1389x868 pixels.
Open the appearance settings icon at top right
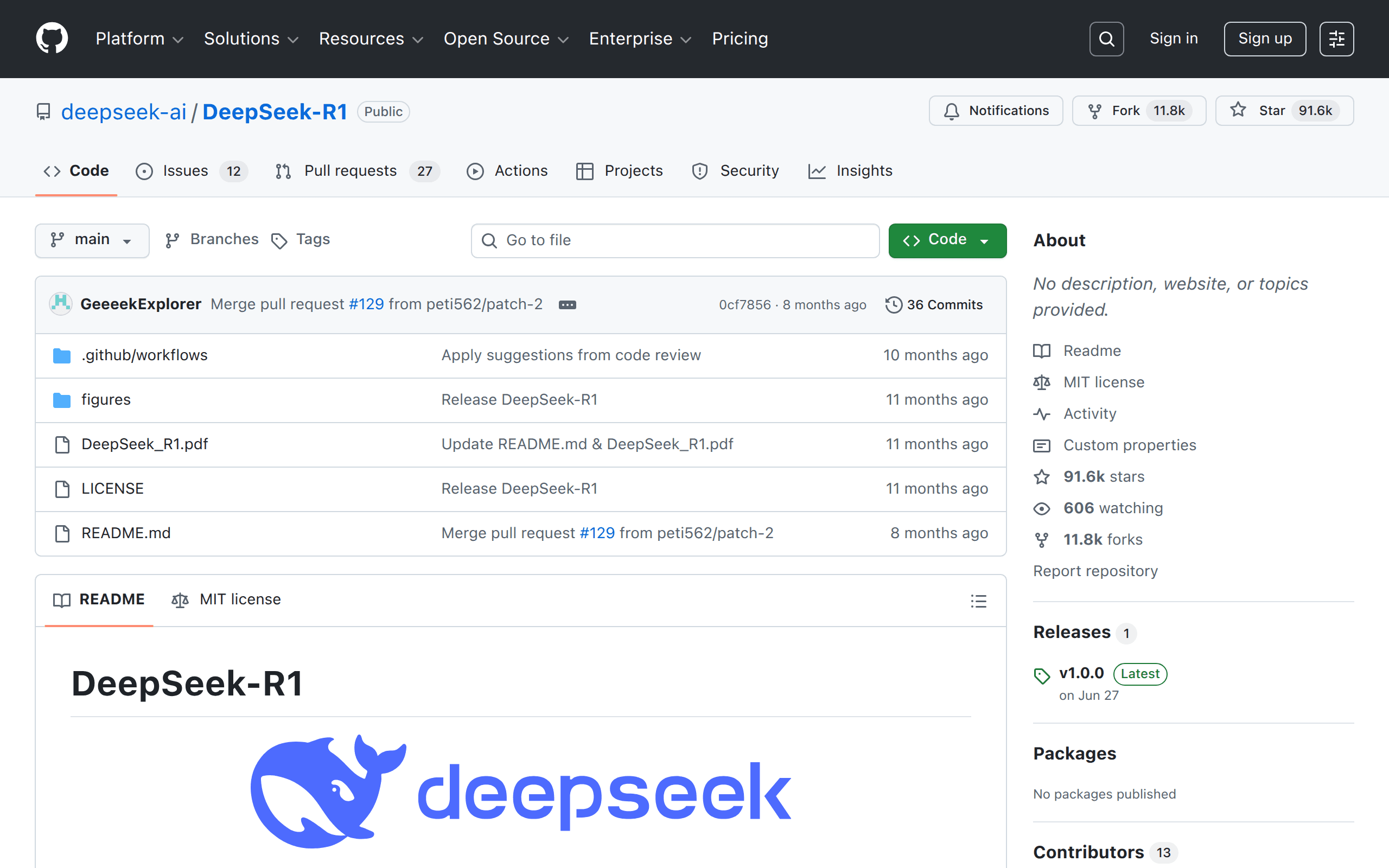pos(1337,38)
